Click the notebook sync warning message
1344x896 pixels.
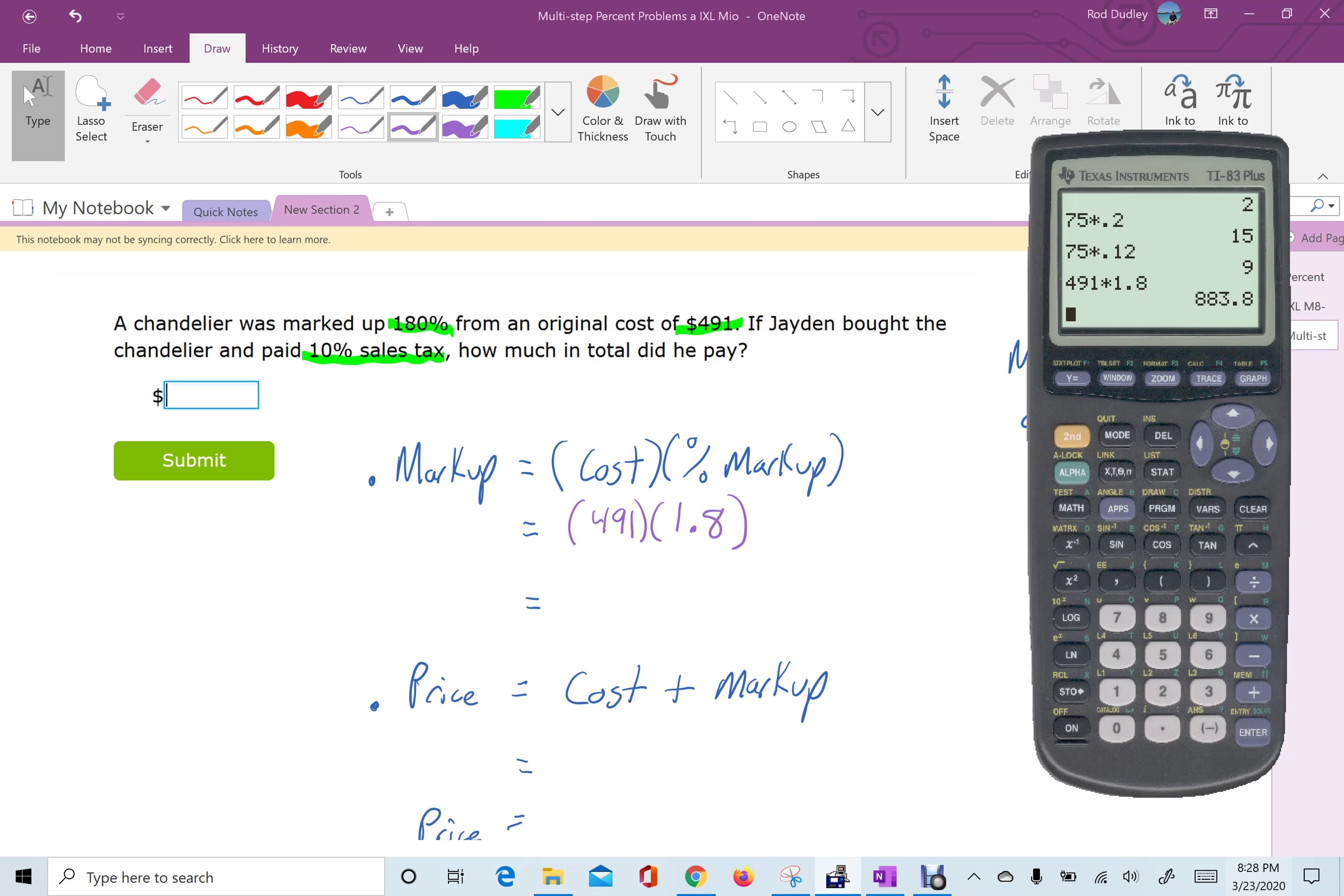pos(172,240)
